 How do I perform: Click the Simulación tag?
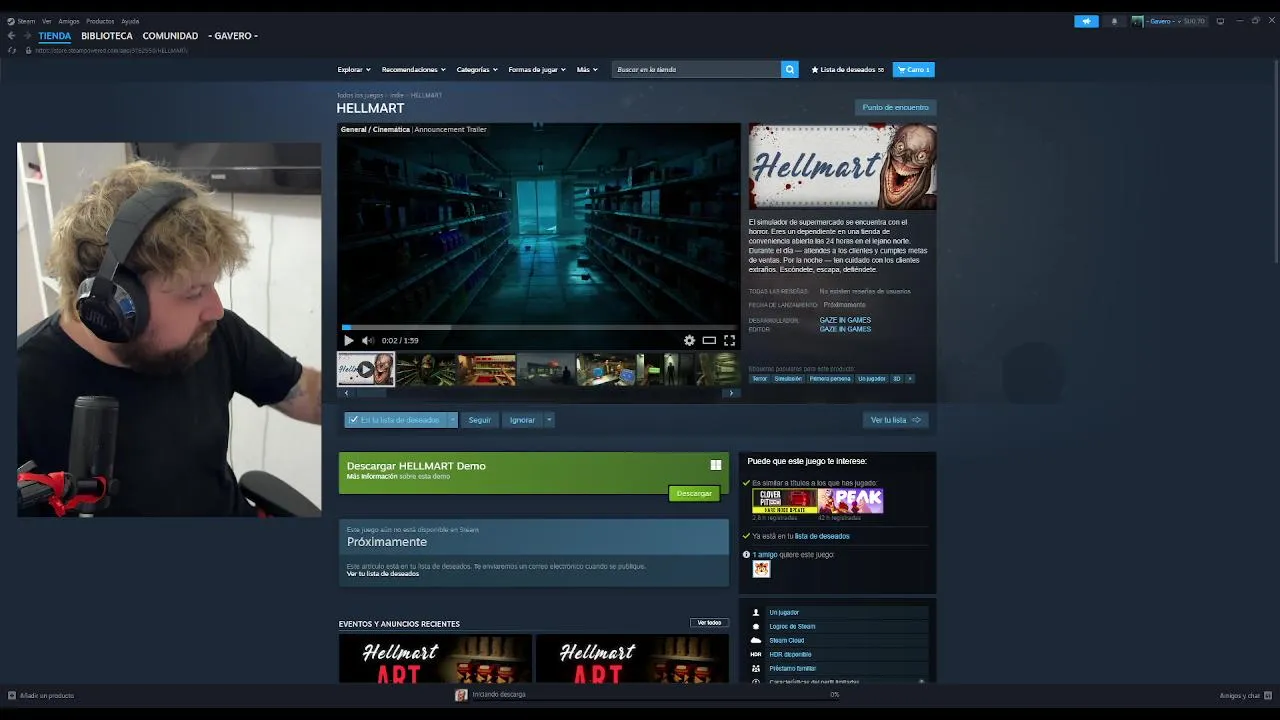point(788,379)
